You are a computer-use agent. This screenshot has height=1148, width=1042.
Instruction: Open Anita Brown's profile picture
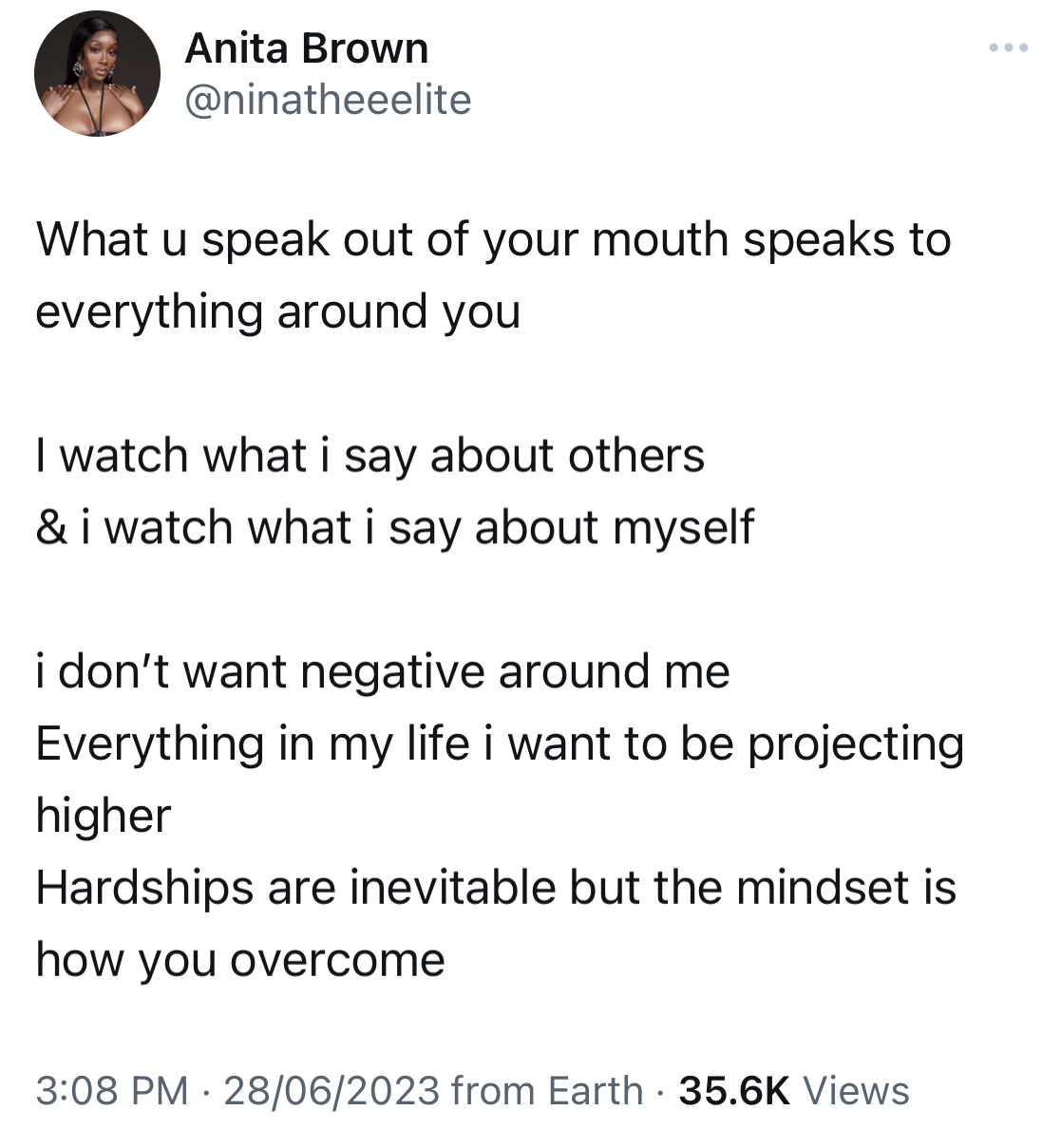click(97, 74)
